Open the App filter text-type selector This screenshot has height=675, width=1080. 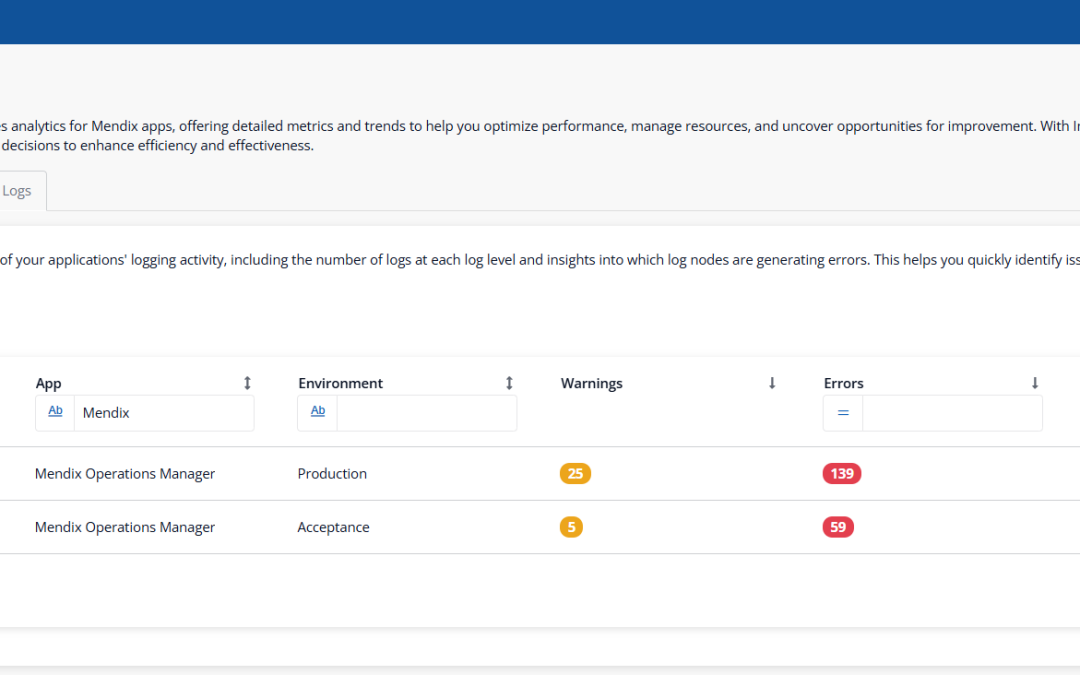pyautogui.click(x=55, y=412)
